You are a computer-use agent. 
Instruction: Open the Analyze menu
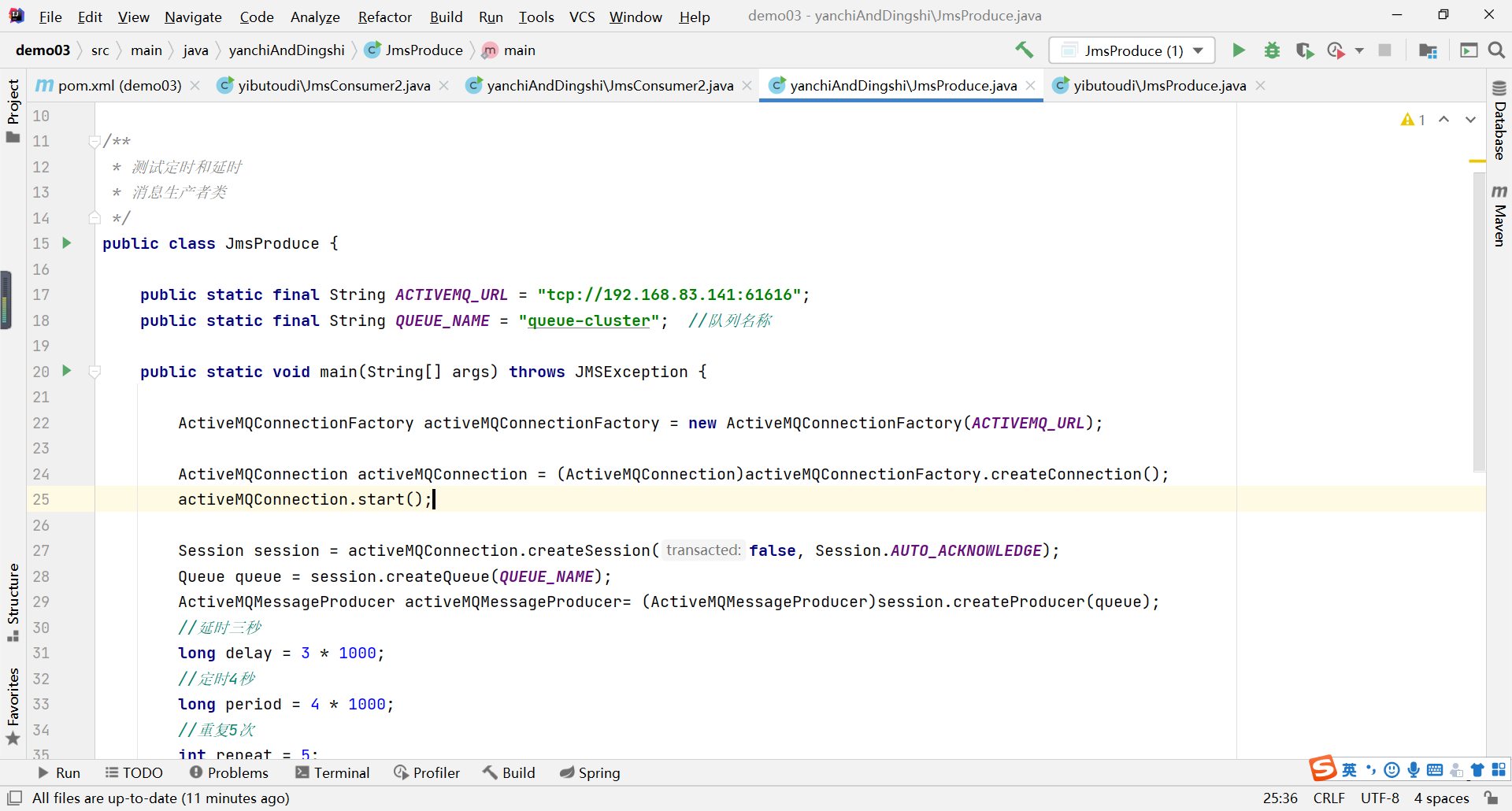coord(315,17)
